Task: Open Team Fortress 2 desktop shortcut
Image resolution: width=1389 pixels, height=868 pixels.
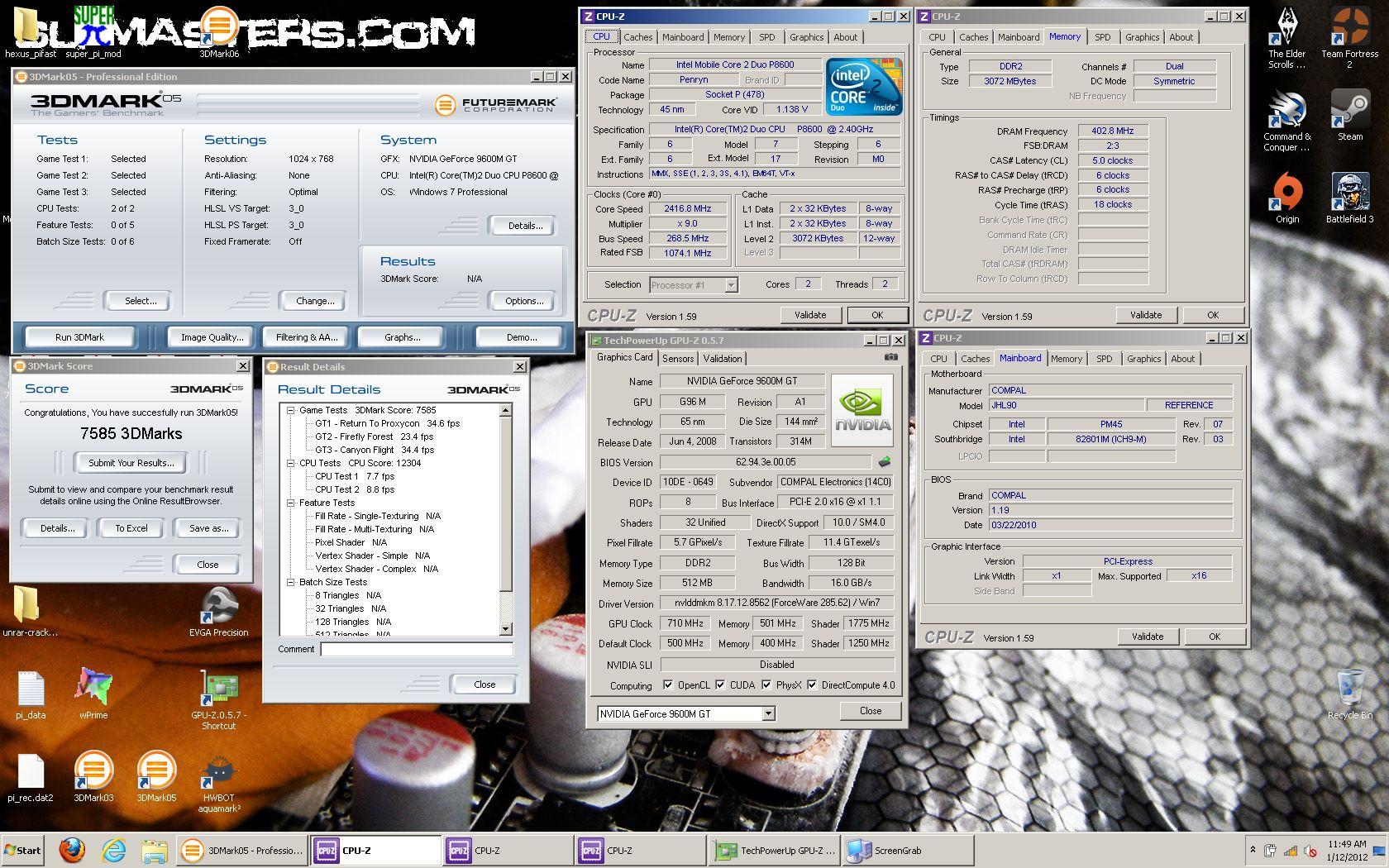Action: (x=1349, y=38)
